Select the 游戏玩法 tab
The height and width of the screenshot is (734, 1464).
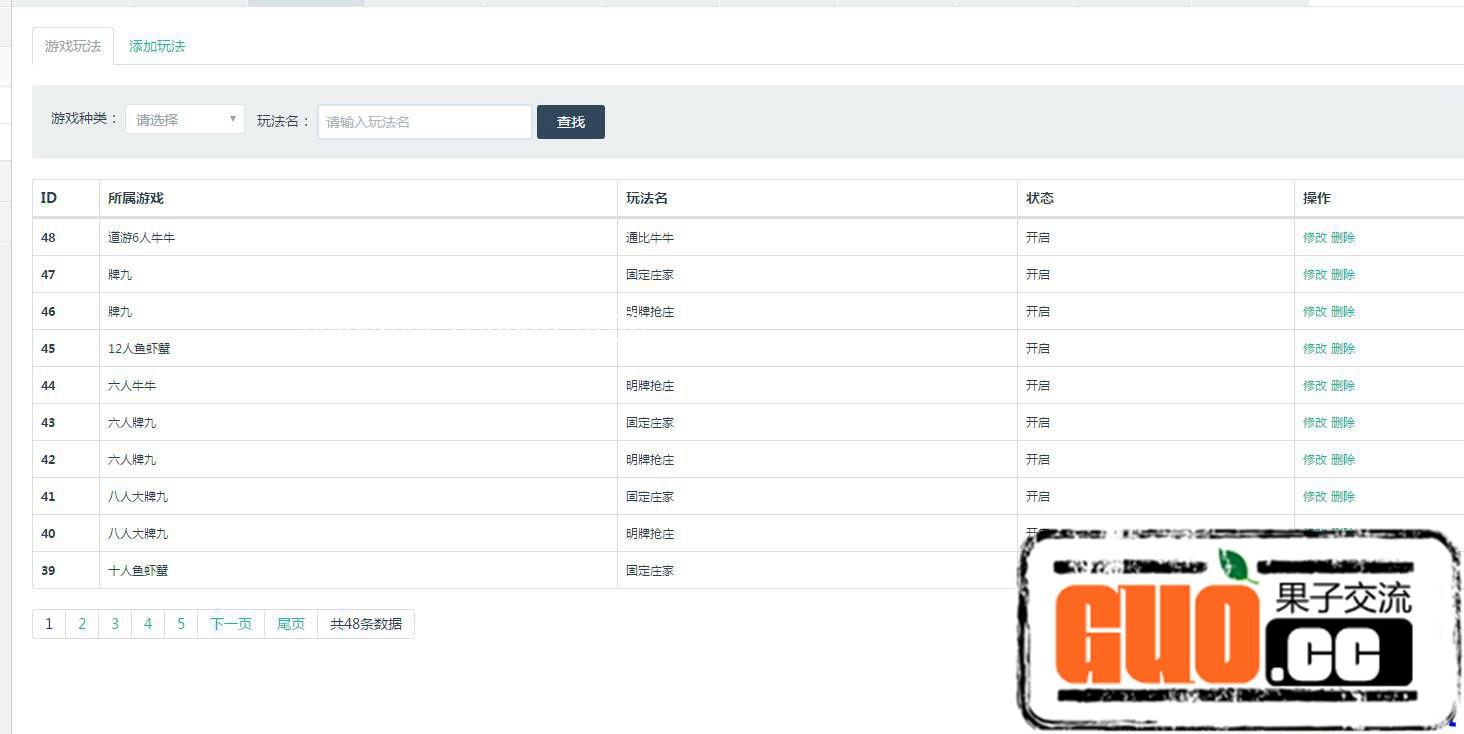tap(73, 46)
